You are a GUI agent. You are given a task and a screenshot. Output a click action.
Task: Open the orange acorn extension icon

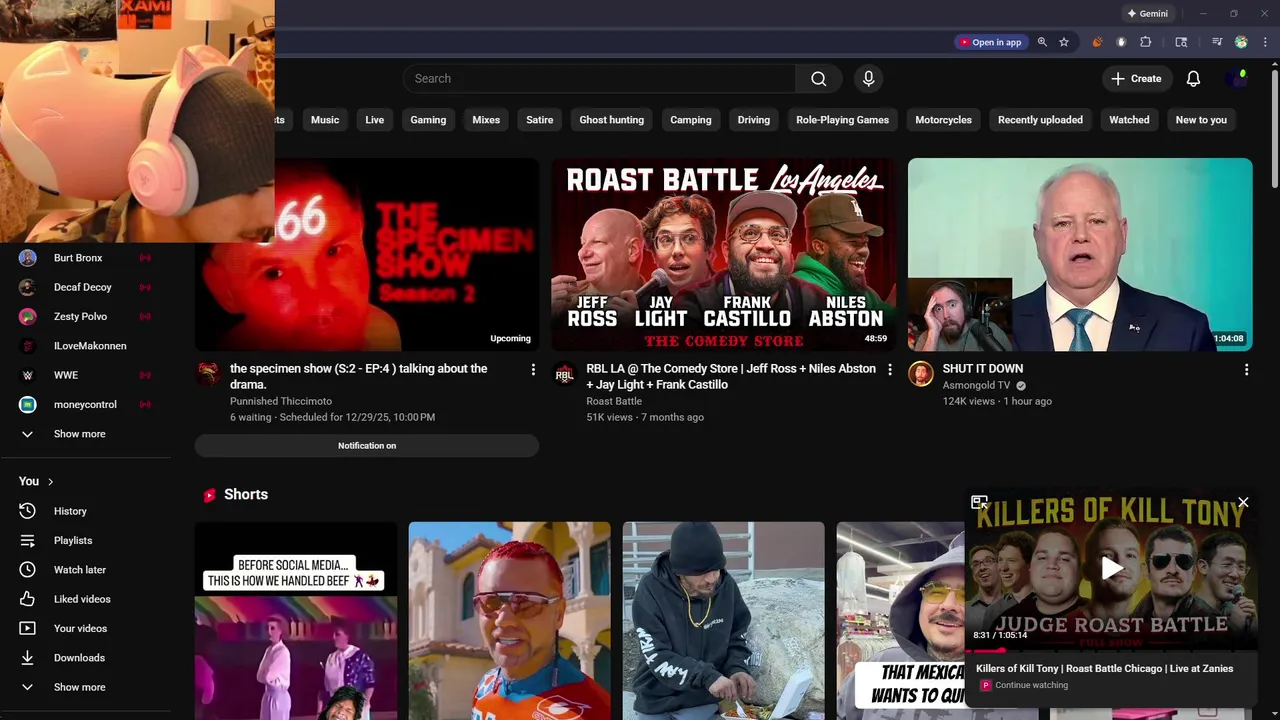[1097, 42]
